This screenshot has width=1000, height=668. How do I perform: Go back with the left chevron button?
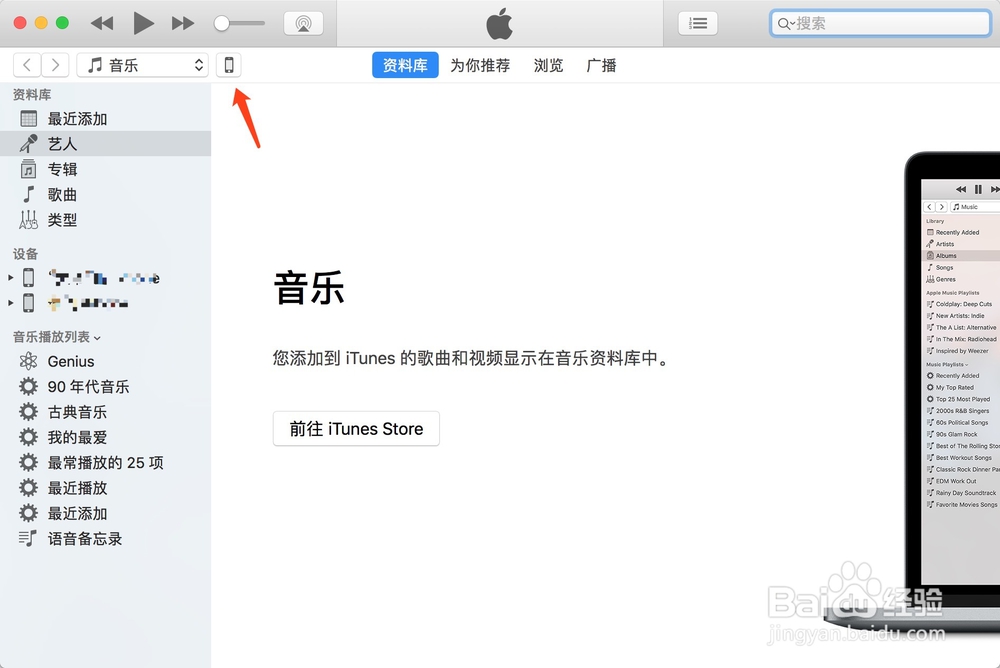coord(27,65)
